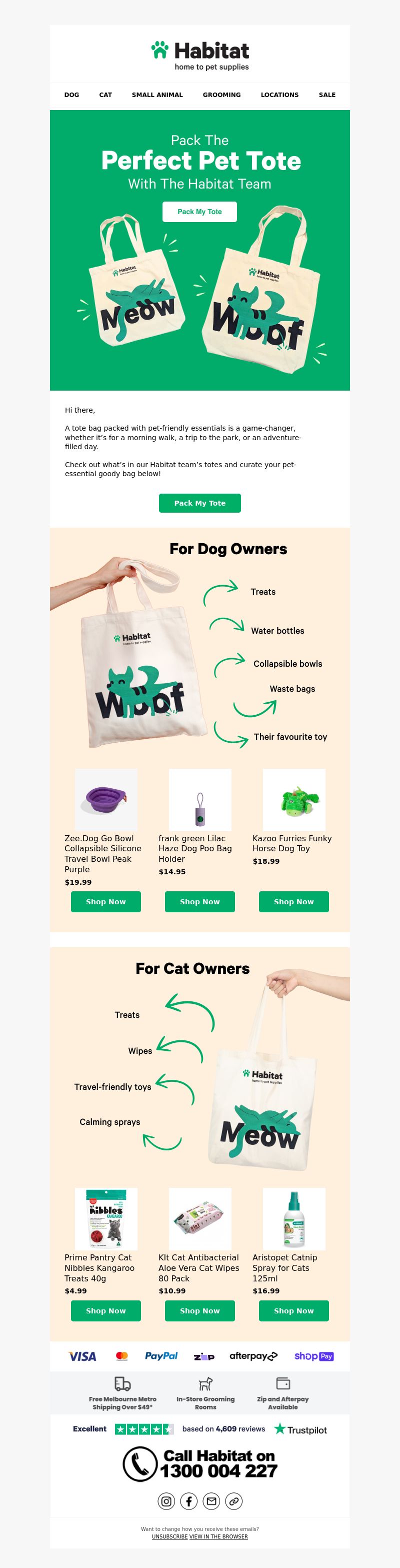Open the frank green Poo Bag Holder image
This screenshot has height=1568, width=400.
199,800
